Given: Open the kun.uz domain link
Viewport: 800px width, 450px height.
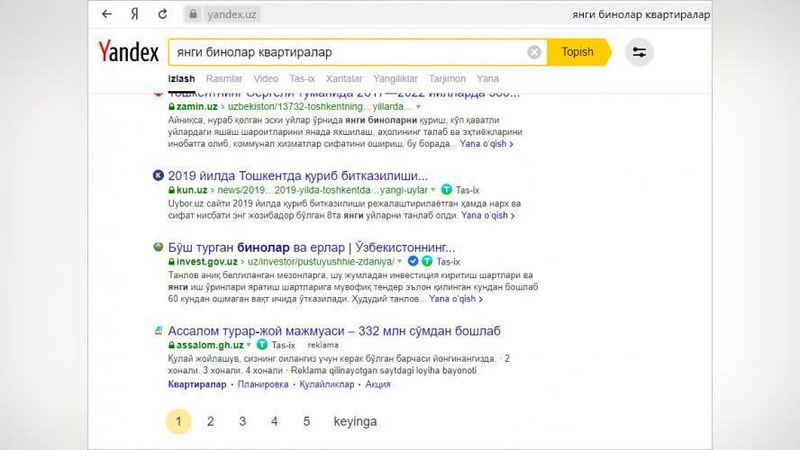Looking at the screenshot, I should (x=192, y=190).
